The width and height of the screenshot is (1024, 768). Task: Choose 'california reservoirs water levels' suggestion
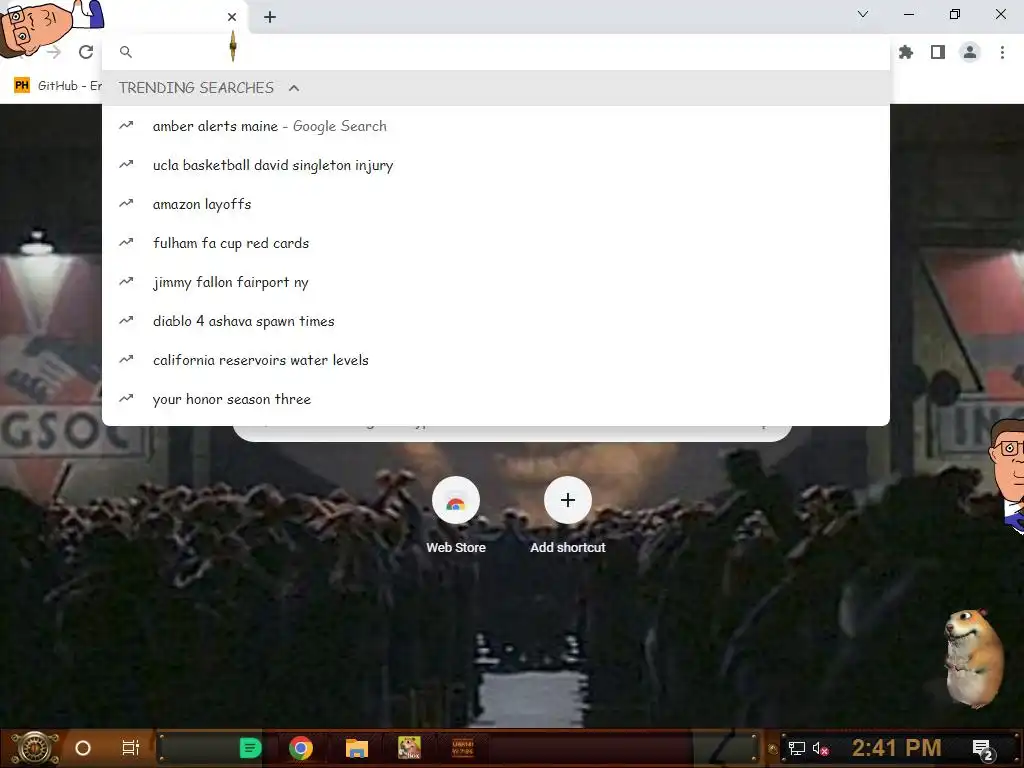[x=496, y=360]
